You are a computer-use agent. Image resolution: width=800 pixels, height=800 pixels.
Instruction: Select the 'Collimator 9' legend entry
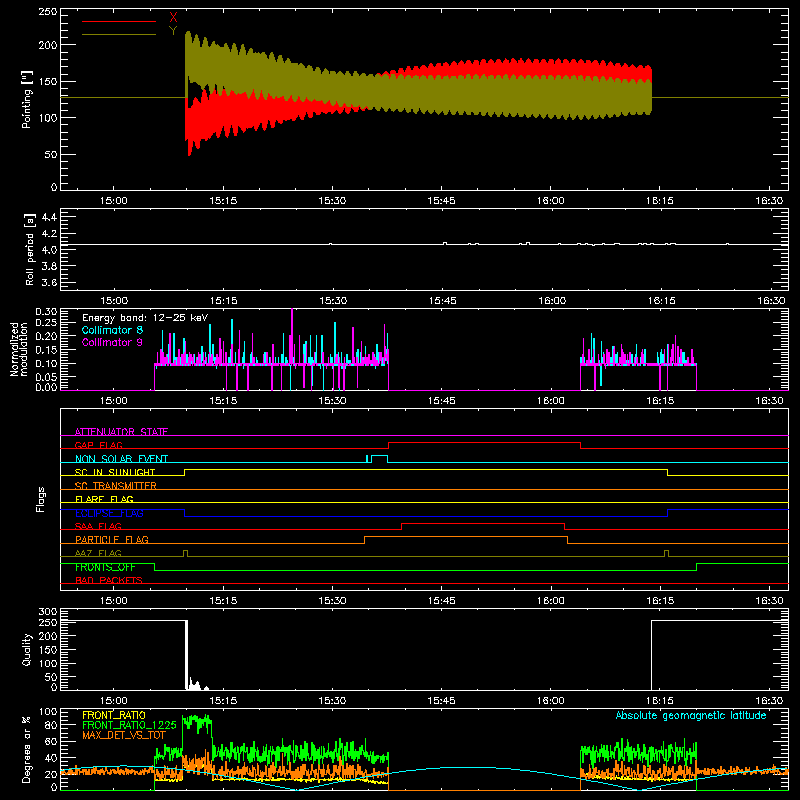coord(112,342)
